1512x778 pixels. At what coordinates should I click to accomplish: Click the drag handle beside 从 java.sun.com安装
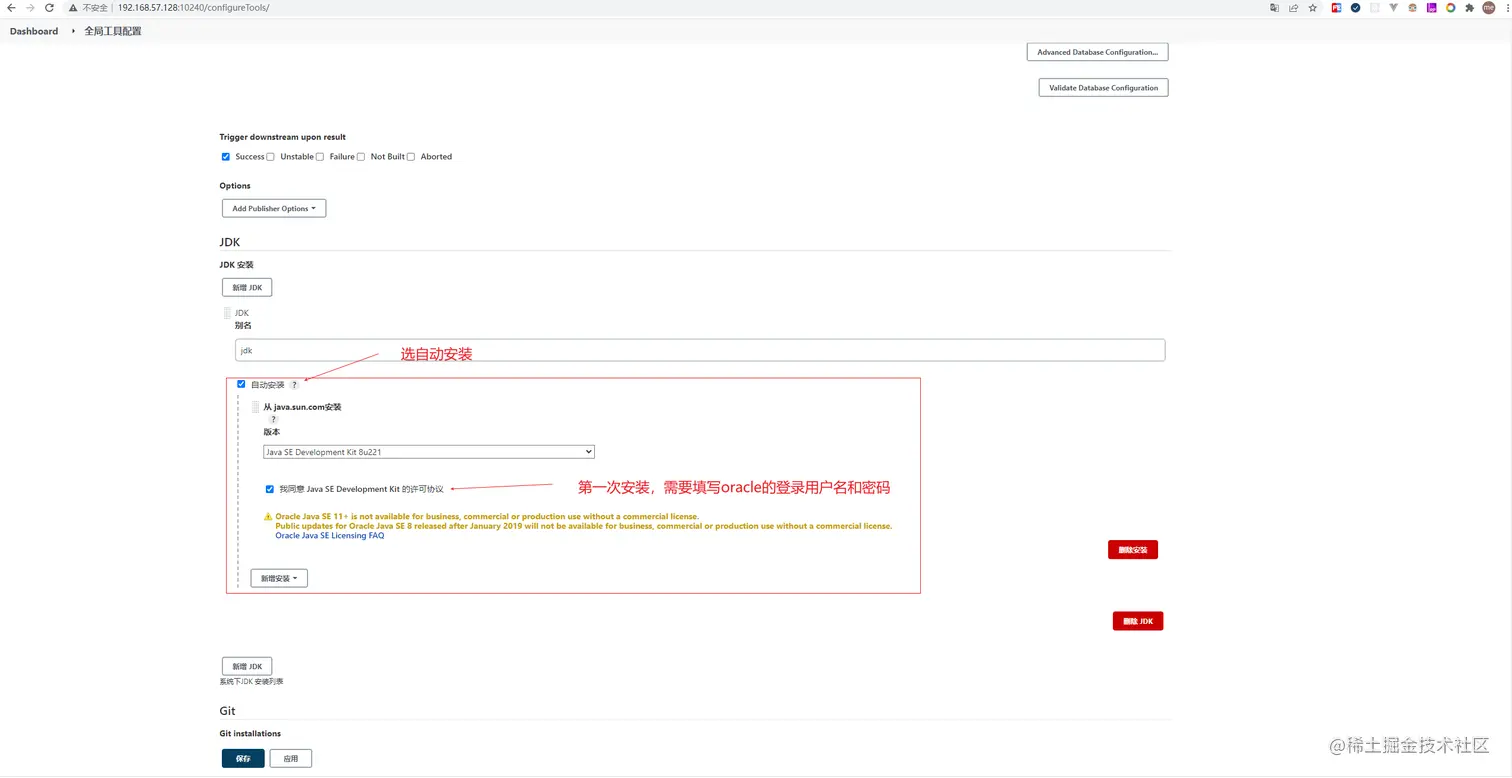tap(255, 407)
